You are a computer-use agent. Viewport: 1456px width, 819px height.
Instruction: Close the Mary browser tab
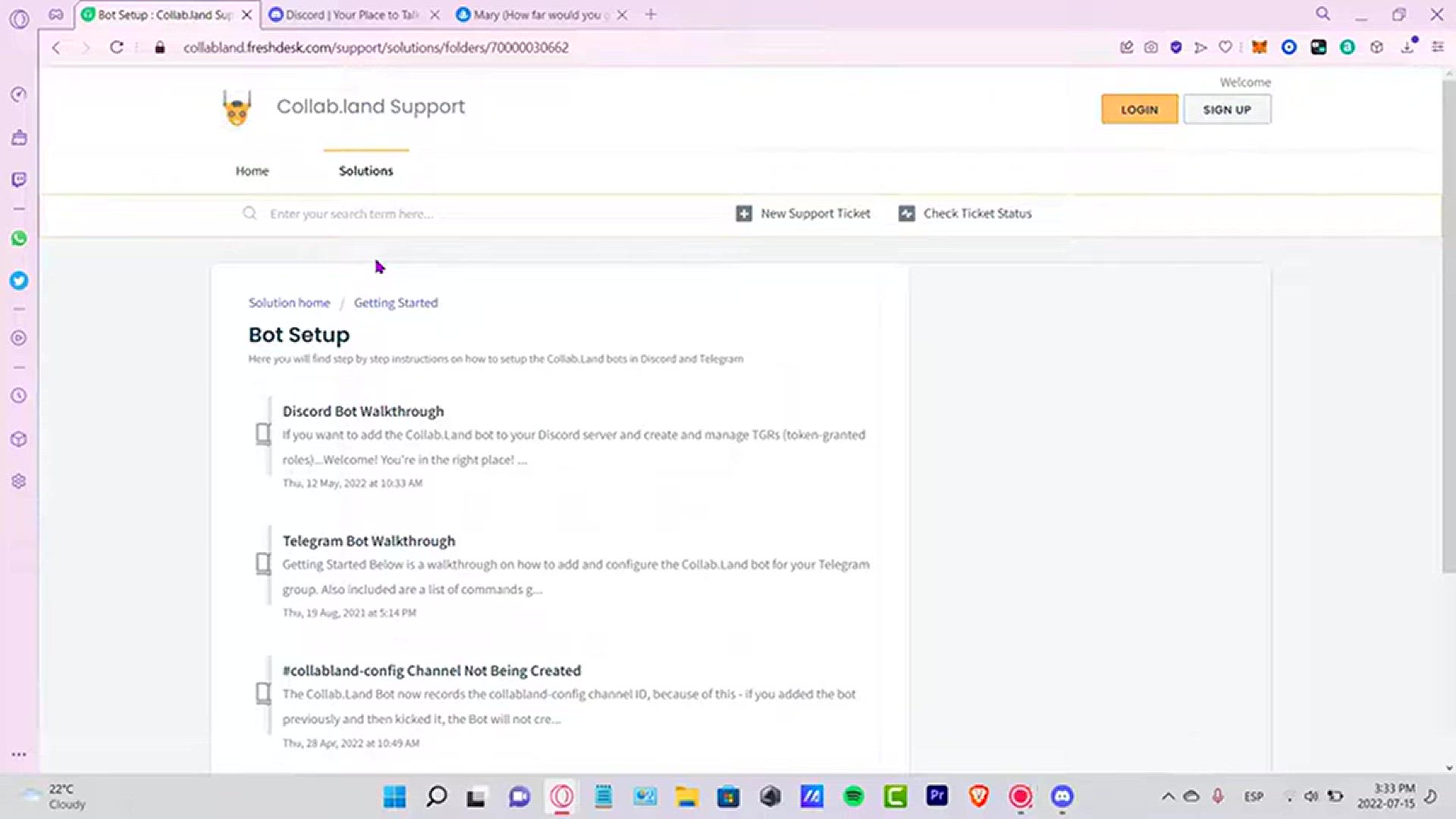[622, 14]
